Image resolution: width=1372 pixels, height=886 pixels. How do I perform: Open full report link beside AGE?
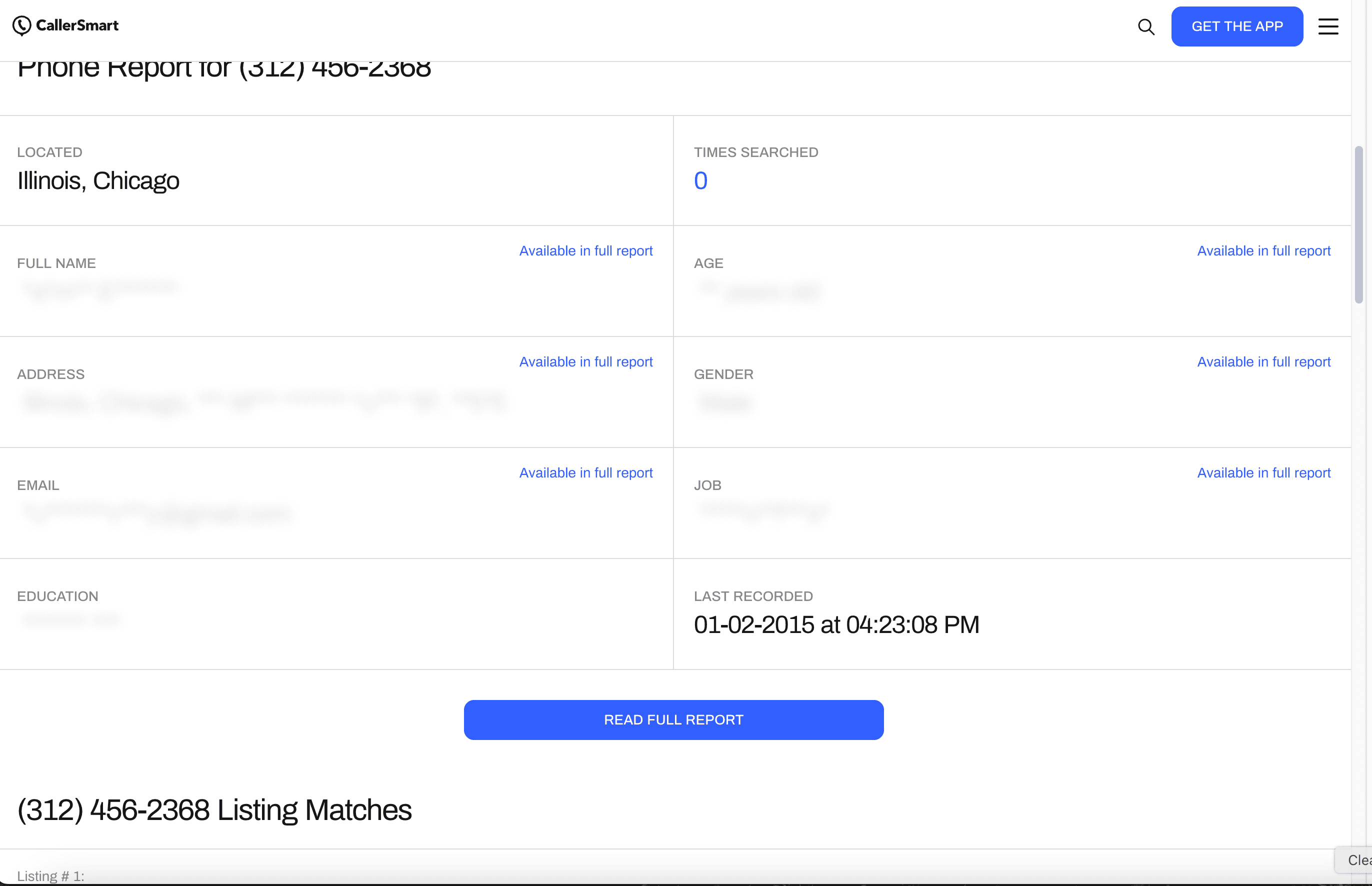pos(1263,251)
